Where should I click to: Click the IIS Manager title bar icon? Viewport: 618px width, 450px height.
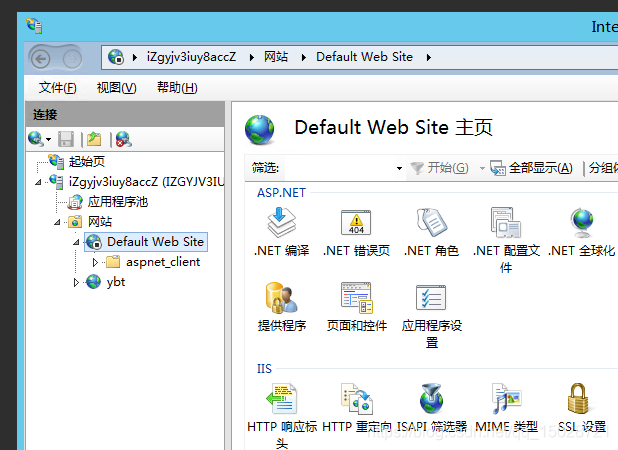click(34, 26)
